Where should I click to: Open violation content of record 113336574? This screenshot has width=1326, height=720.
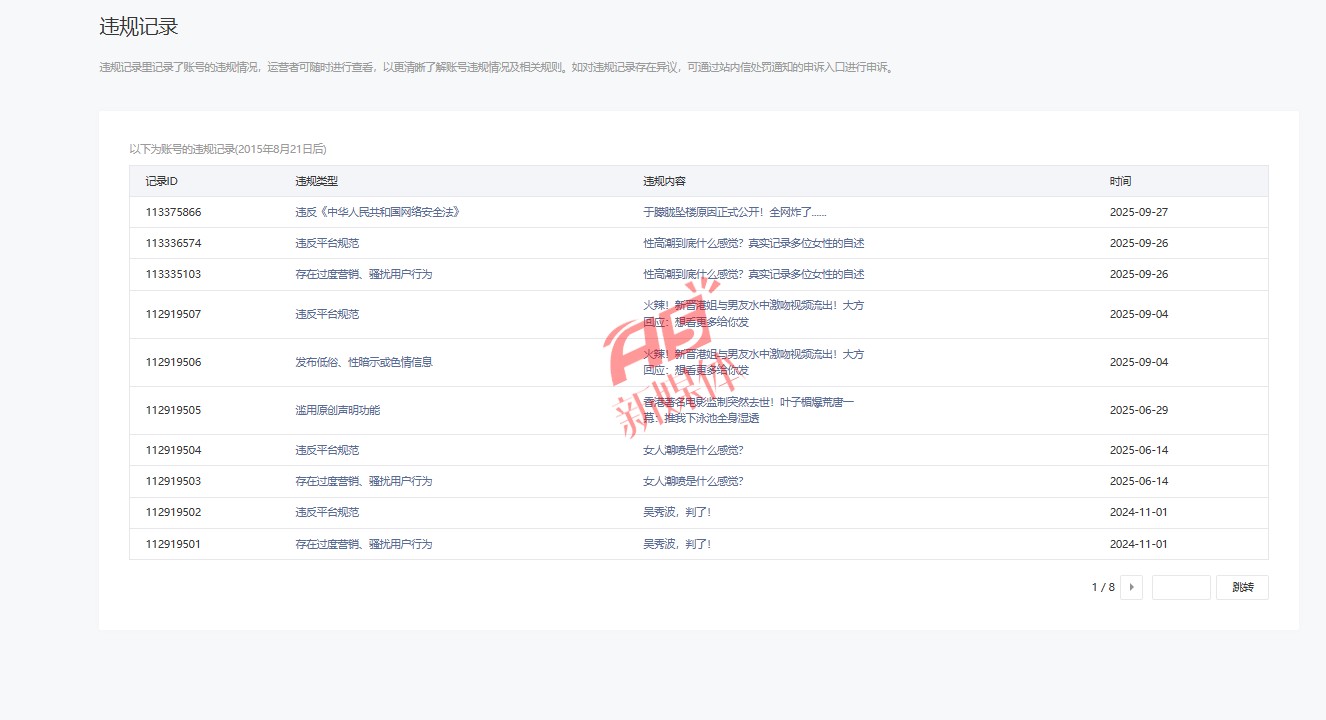pos(753,243)
